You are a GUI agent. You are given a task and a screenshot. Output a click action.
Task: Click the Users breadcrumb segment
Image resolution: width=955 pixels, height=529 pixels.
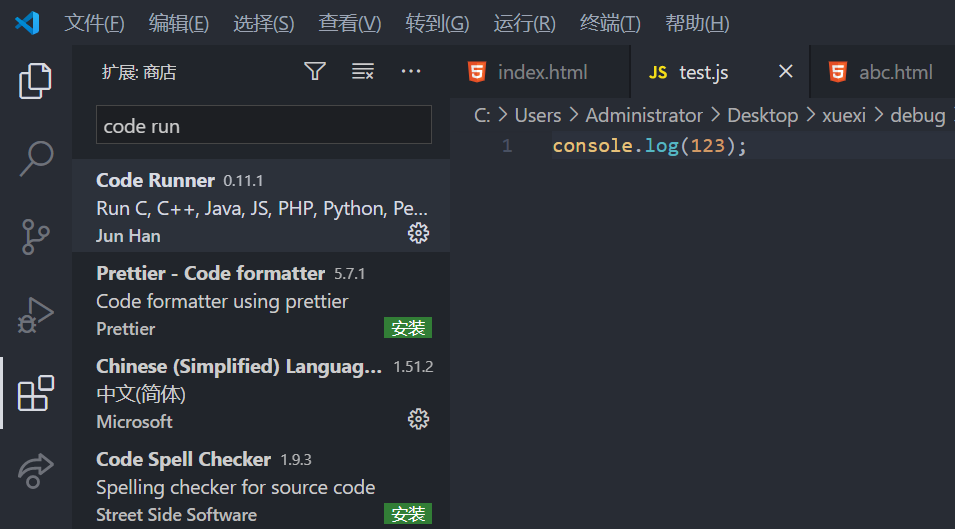coord(538,115)
